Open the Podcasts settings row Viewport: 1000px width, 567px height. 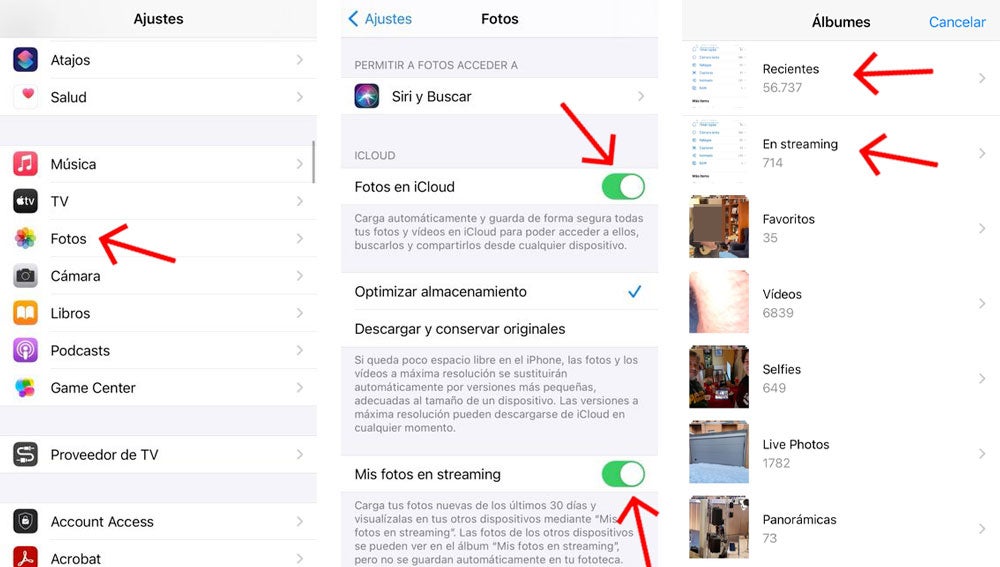coord(158,350)
